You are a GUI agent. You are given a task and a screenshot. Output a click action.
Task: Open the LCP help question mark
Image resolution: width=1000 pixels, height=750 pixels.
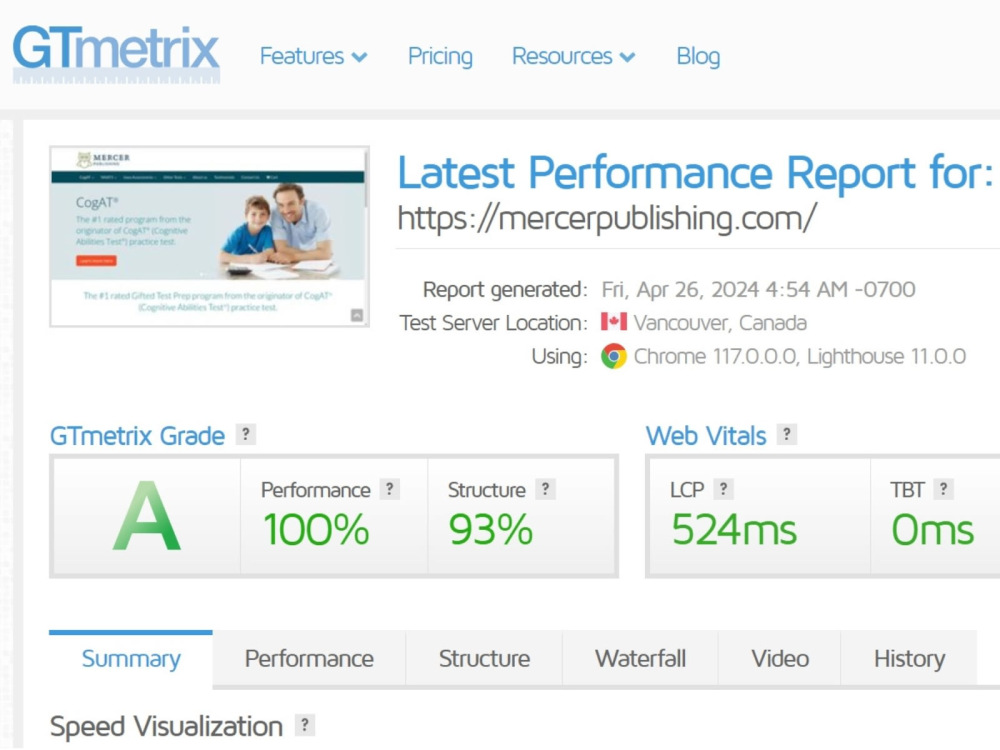point(723,489)
